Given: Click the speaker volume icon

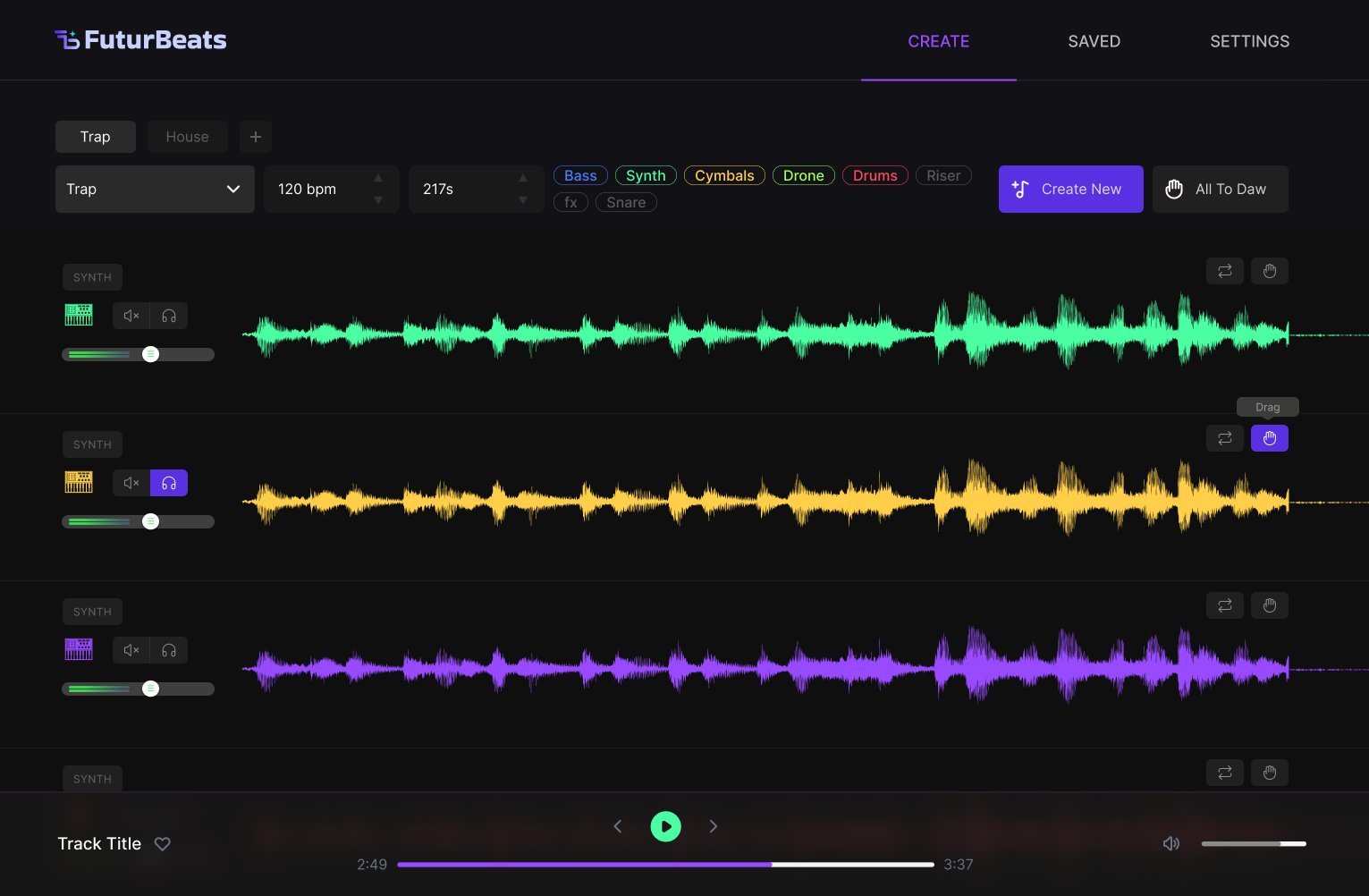Looking at the screenshot, I should [x=1171, y=843].
